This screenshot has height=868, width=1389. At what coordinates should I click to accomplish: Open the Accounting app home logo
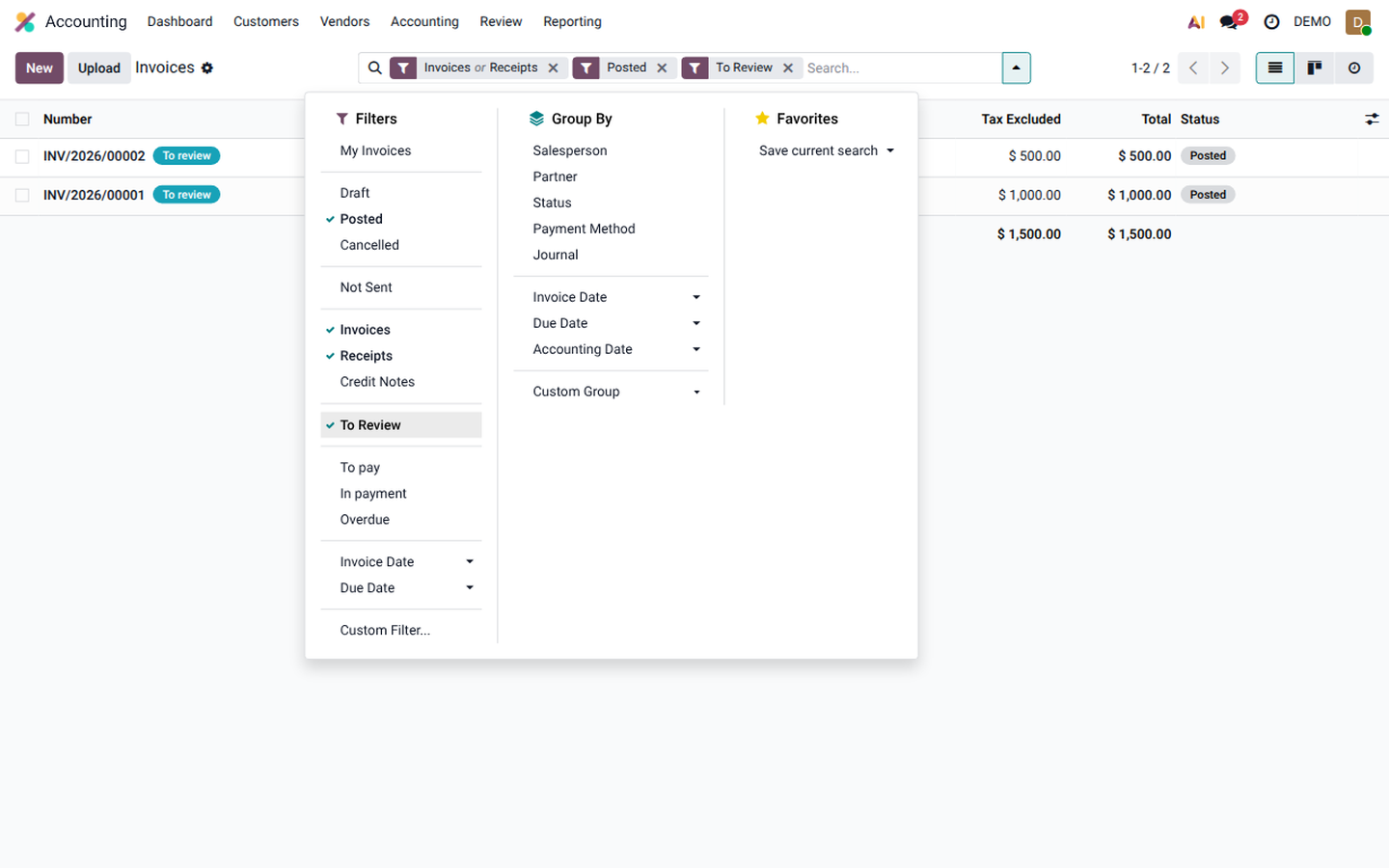[x=25, y=21]
